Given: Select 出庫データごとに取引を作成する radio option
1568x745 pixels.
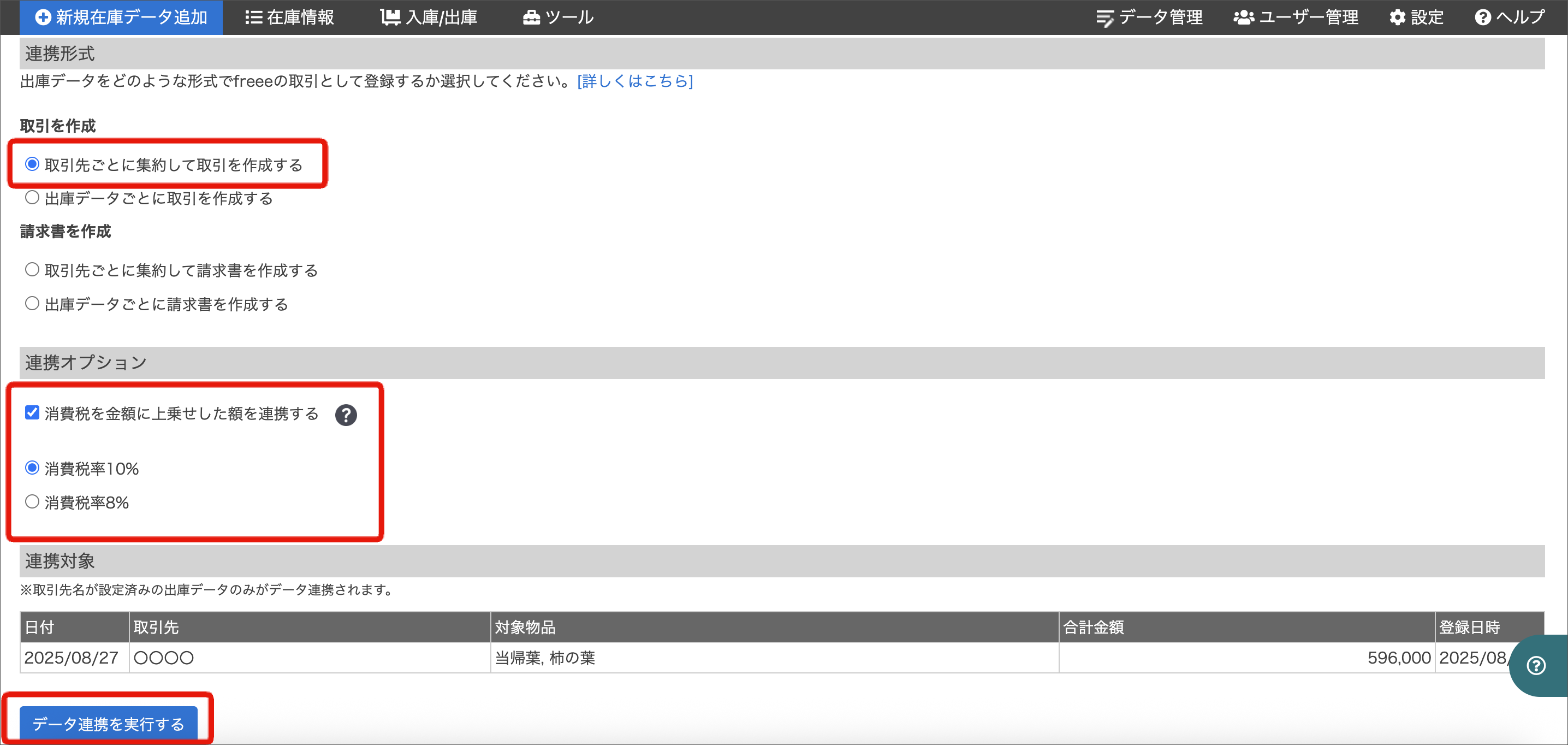Looking at the screenshot, I should (x=32, y=197).
